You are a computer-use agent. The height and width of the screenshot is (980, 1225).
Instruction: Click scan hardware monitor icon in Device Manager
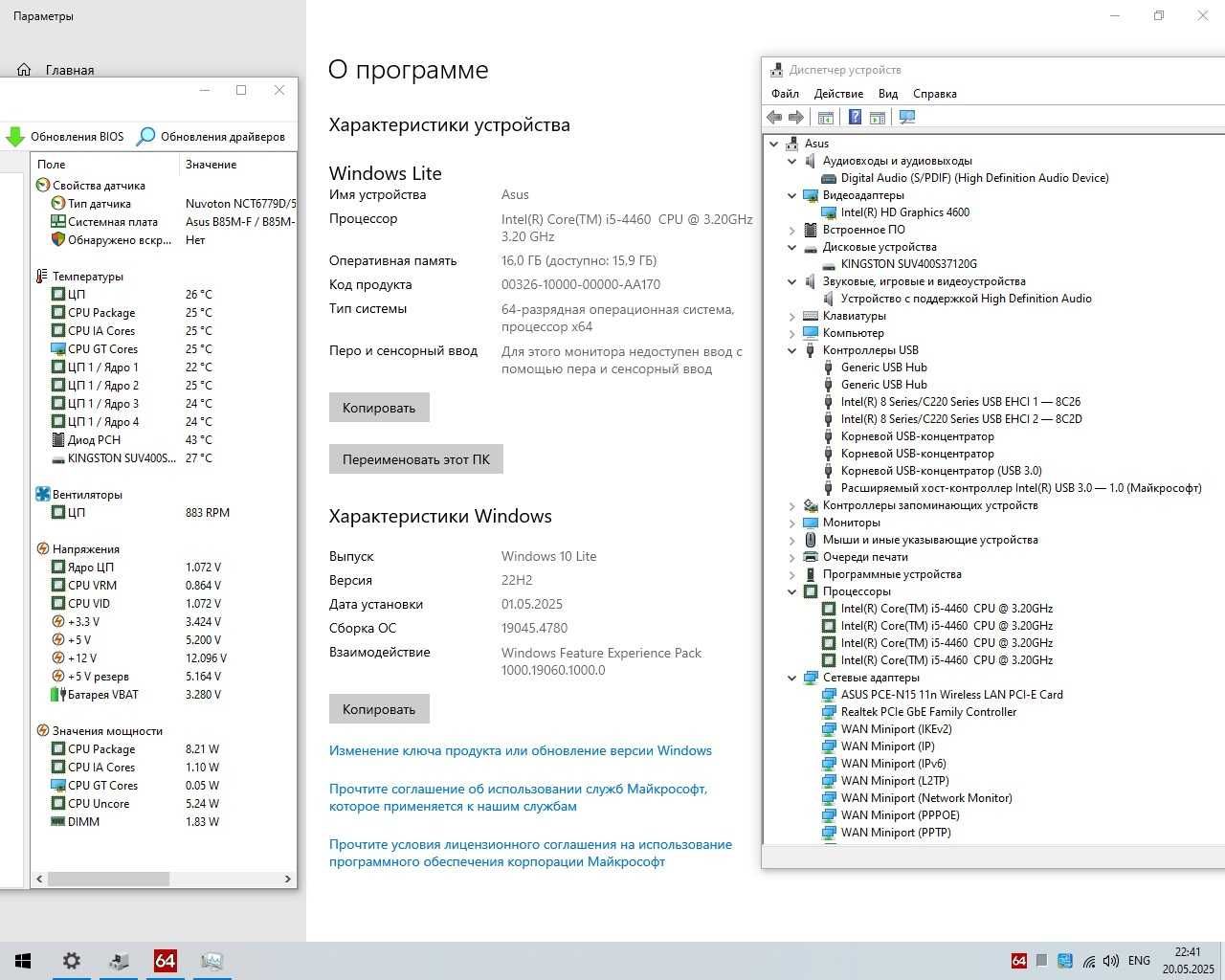tap(907, 117)
